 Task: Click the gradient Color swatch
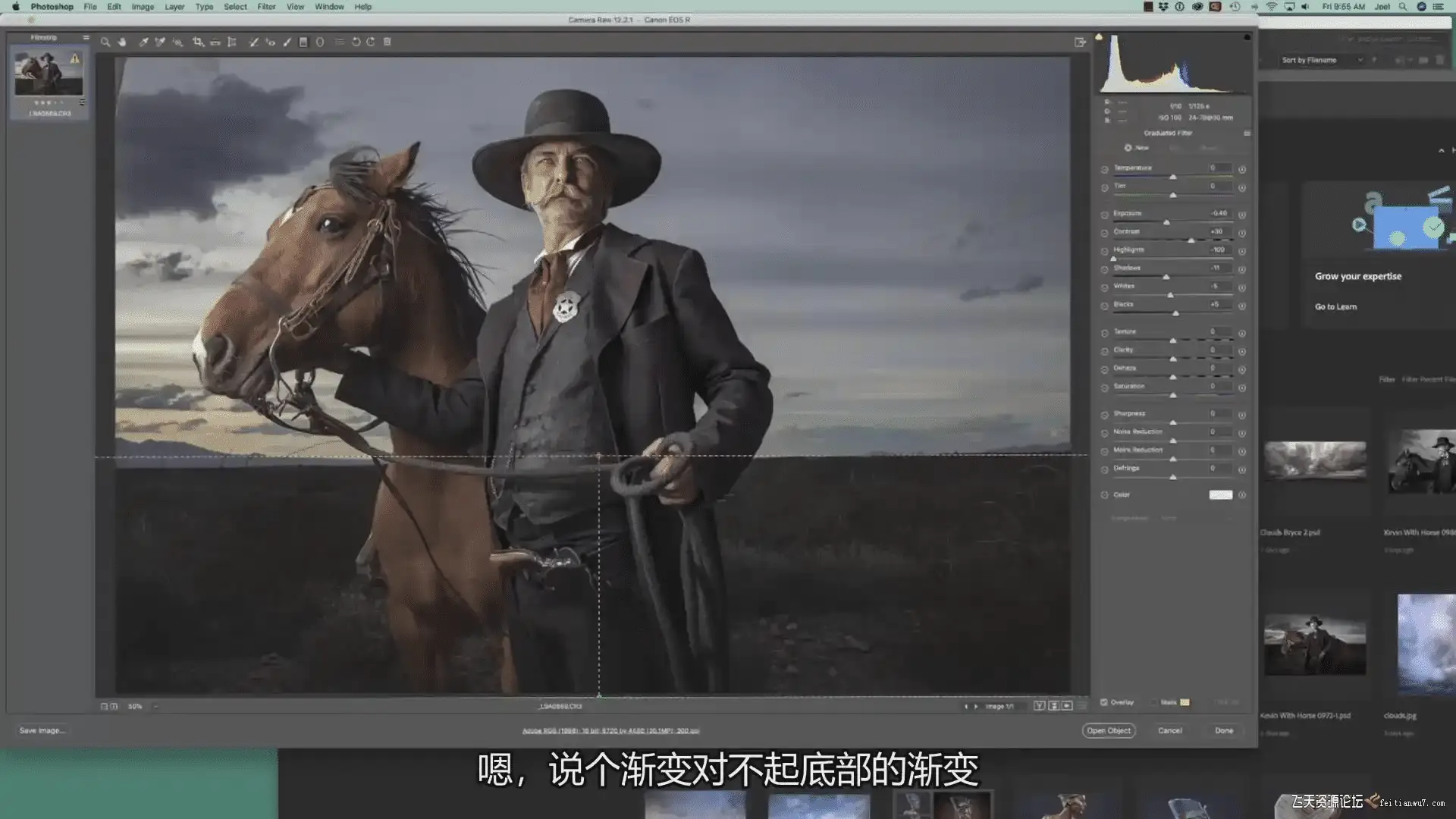tap(1220, 495)
